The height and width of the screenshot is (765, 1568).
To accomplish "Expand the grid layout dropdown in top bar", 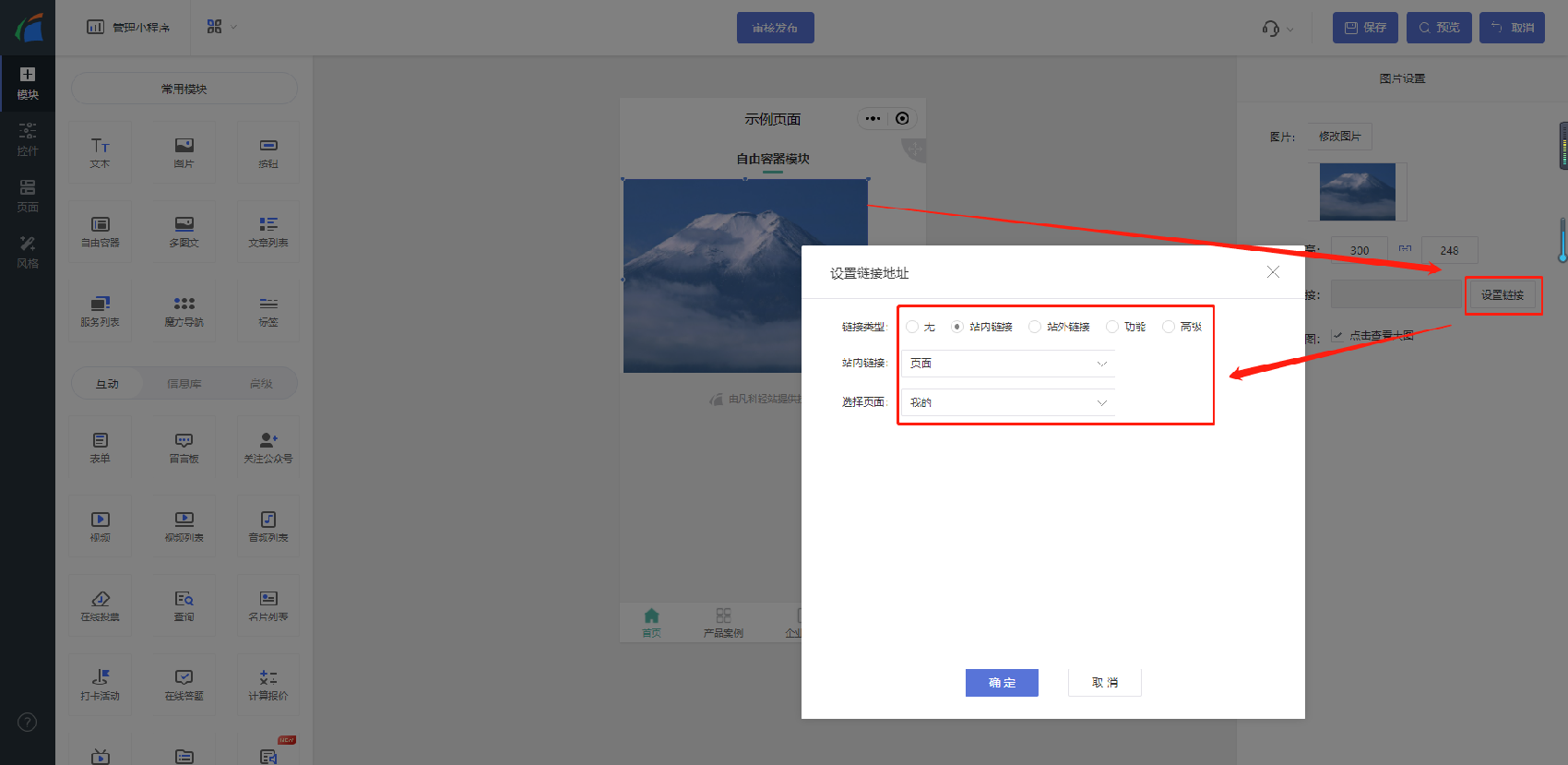I will point(221,27).
